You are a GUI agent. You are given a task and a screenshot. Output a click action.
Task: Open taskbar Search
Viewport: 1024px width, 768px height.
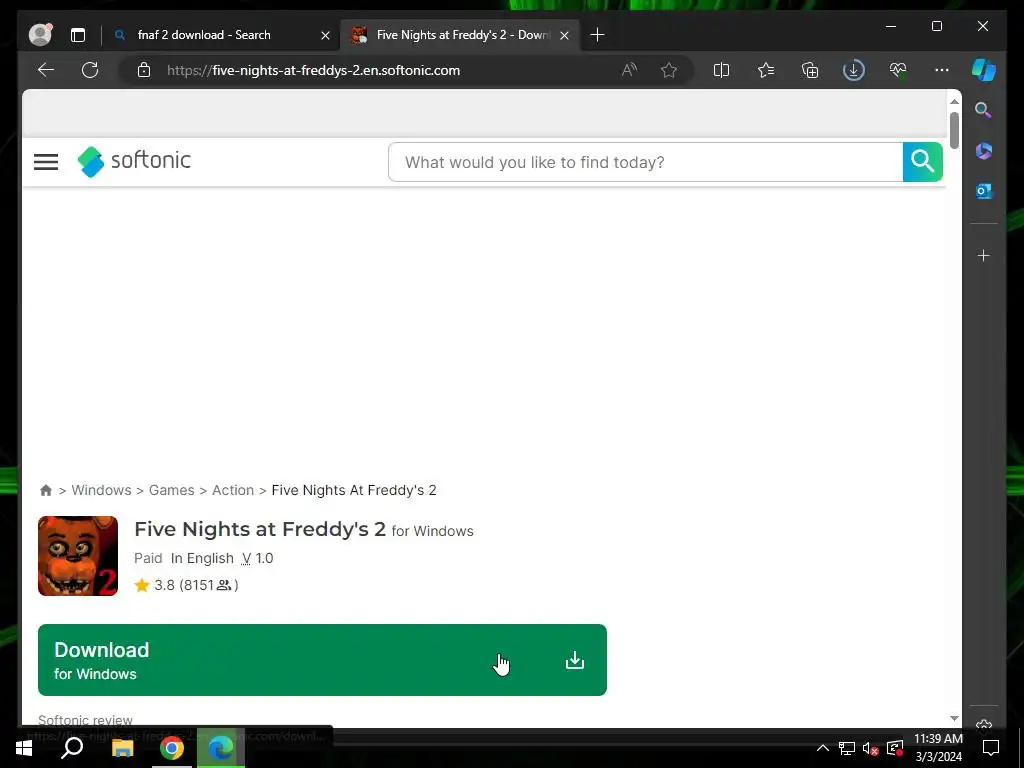tap(72, 748)
